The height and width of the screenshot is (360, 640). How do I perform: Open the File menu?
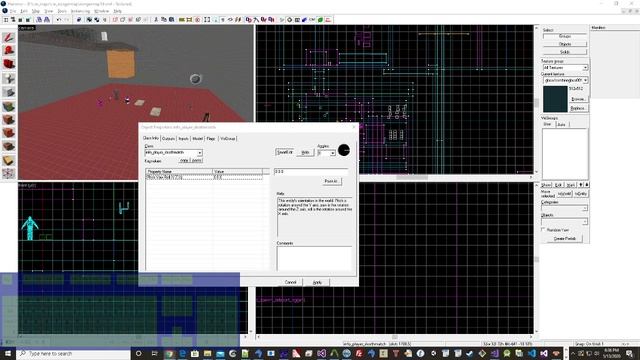pos(13,11)
